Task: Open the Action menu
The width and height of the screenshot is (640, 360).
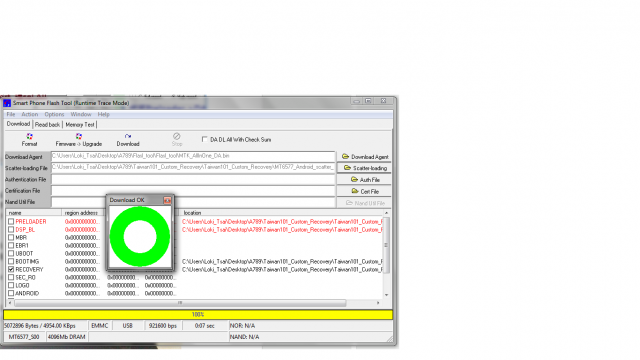Action: [29, 114]
